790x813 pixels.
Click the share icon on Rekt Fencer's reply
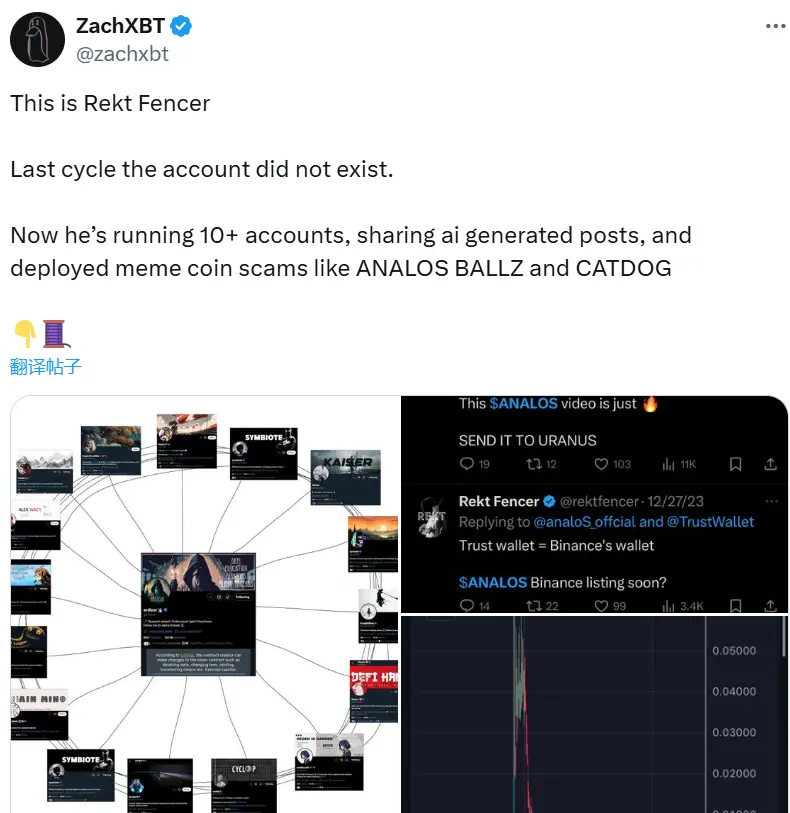[770, 604]
